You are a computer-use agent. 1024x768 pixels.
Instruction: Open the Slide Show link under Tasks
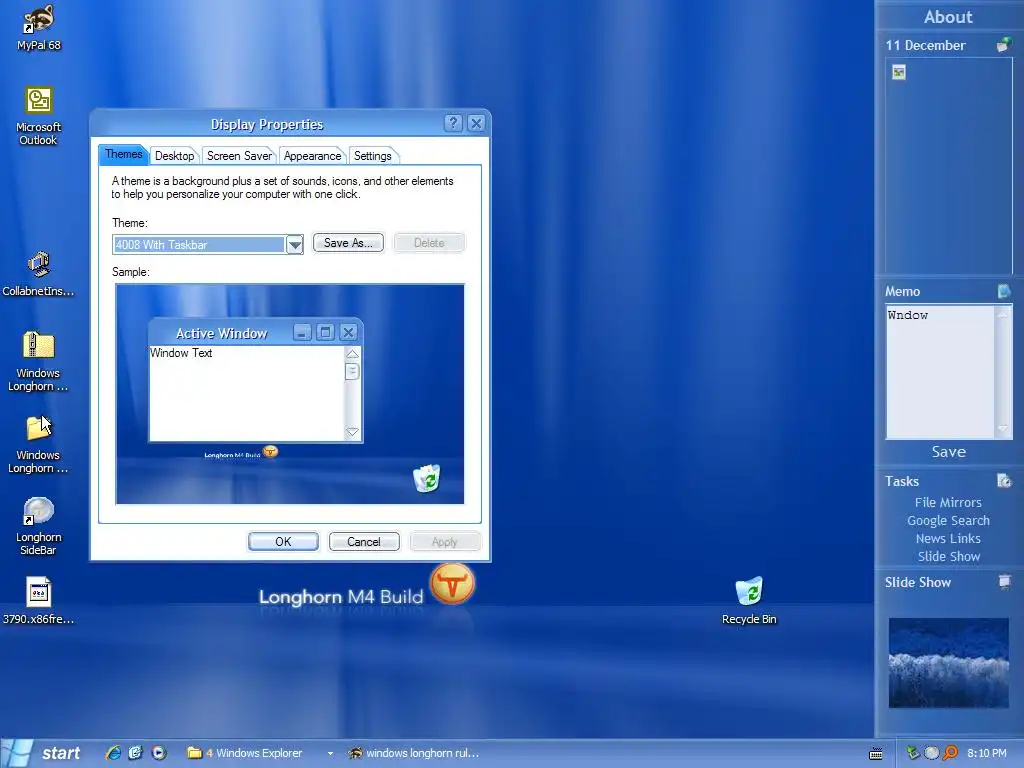point(948,556)
